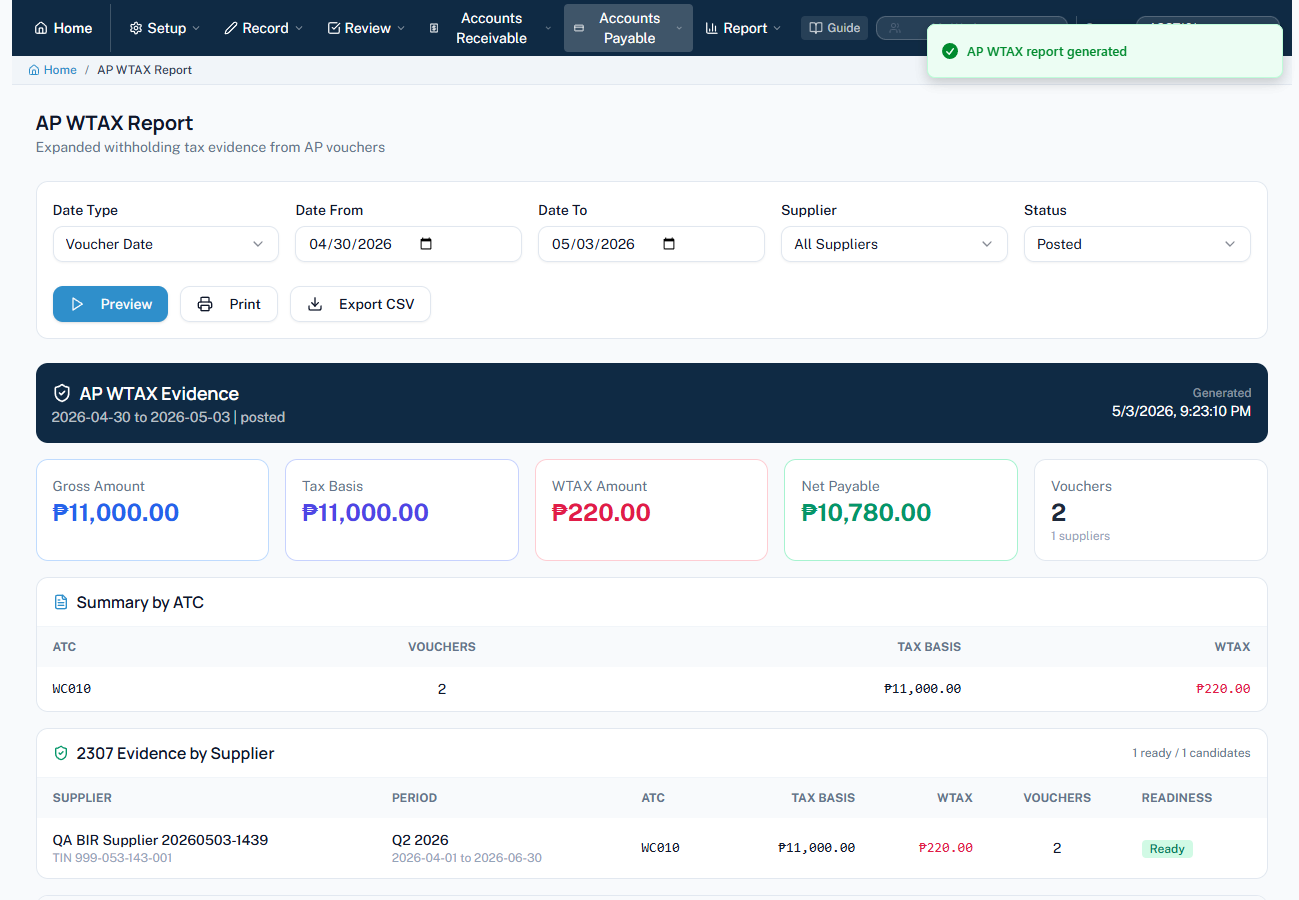Image resolution: width=1299 pixels, height=900 pixels.
Task: Open the Supplier dropdown
Action: click(894, 244)
